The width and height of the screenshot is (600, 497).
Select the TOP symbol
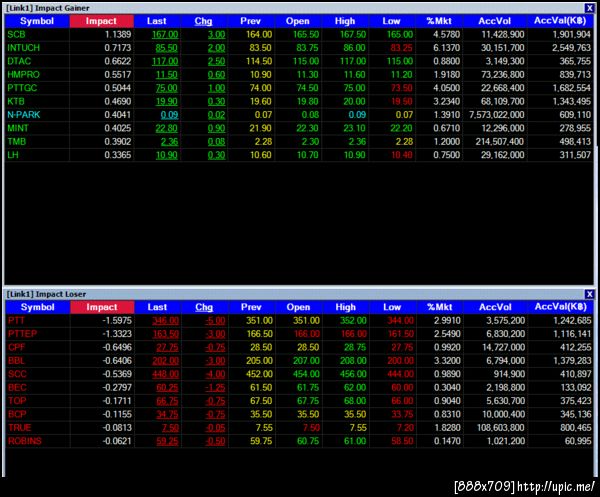(17, 401)
